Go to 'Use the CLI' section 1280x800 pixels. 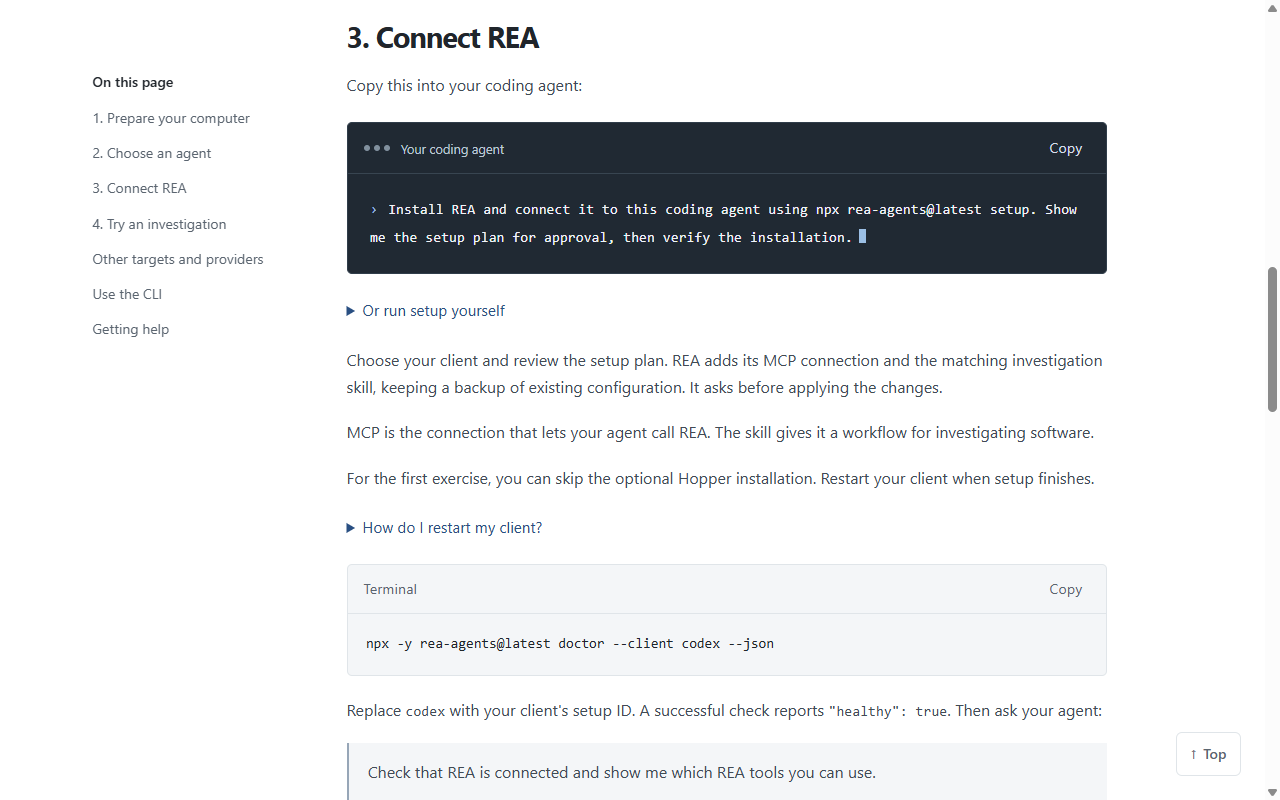(x=127, y=294)
